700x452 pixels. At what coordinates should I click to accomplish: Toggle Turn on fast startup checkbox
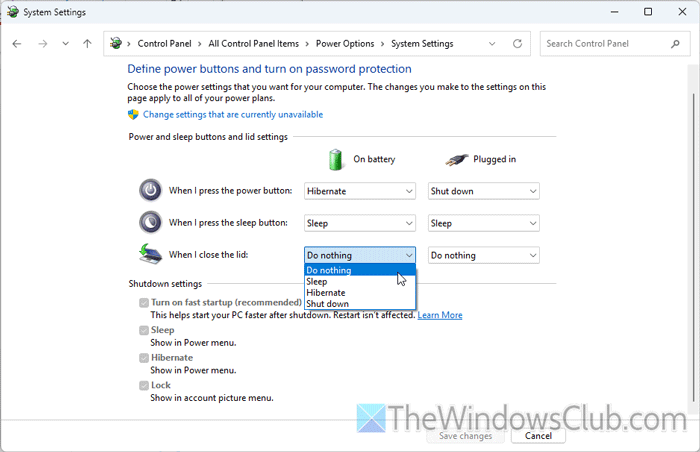point(144,303)
